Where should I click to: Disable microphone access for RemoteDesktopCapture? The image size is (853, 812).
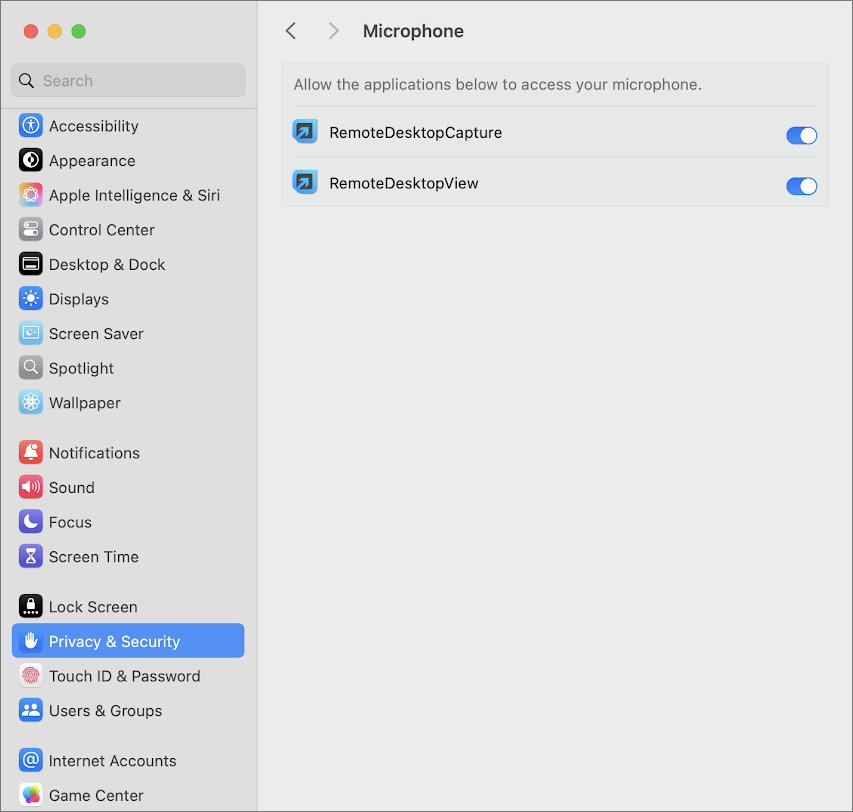pos(801,135)
